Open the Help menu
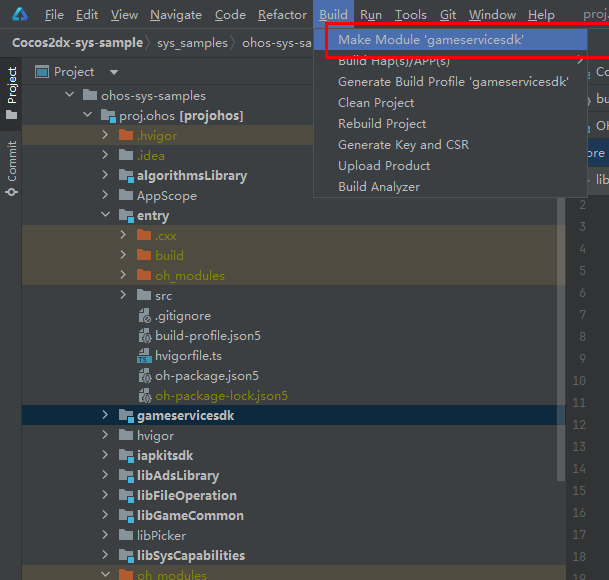 point(541,15)
